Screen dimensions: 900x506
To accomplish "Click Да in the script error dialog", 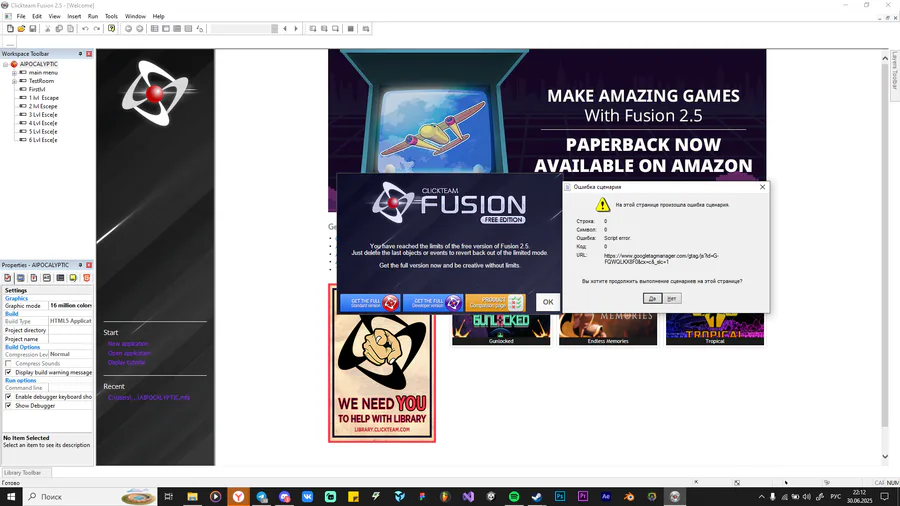I will pyautogui.click(x=652, y=298).
